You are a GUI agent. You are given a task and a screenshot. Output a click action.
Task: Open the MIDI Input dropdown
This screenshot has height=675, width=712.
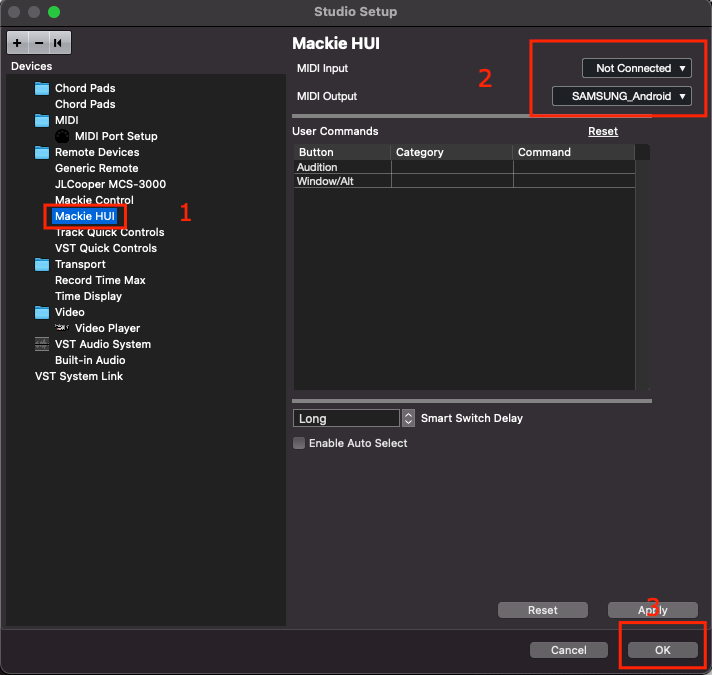pyautogui.click(x=637, y=68)
